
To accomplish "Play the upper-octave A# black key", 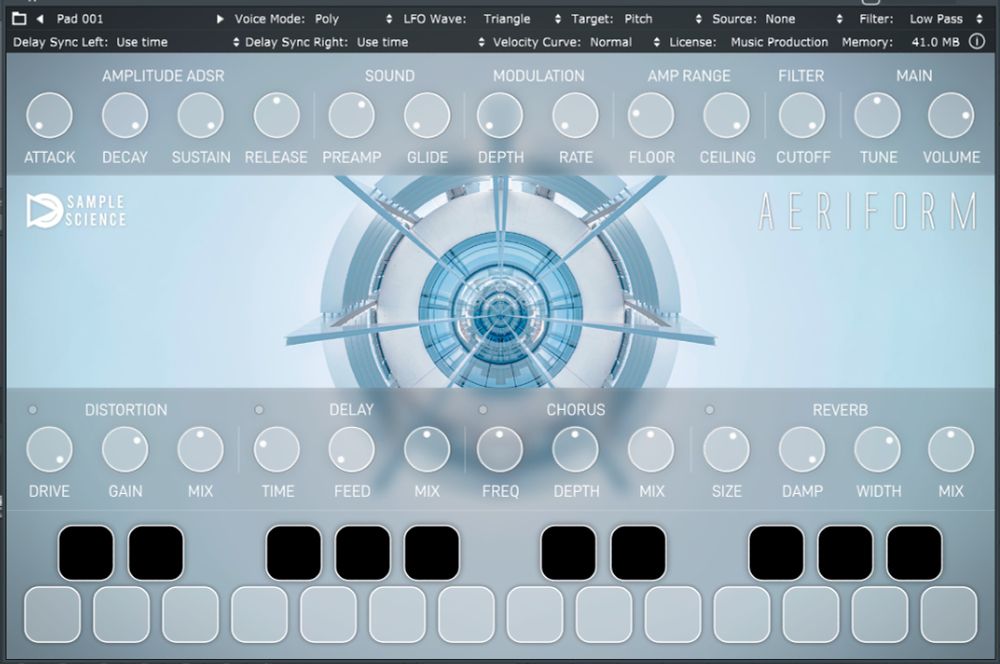I will pos(914,553).
